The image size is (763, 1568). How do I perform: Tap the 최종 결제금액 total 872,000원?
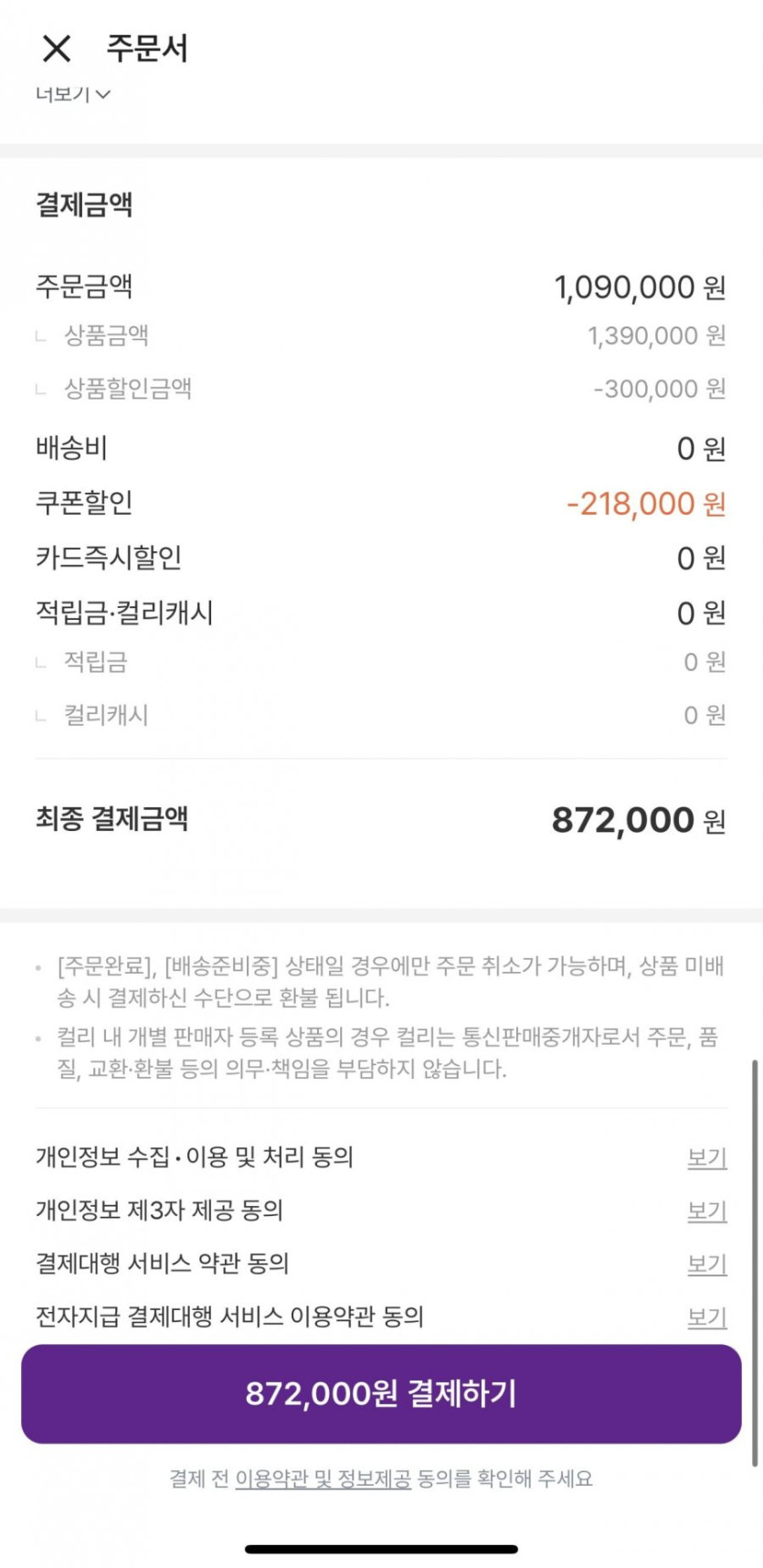click(x=638, y=820)
